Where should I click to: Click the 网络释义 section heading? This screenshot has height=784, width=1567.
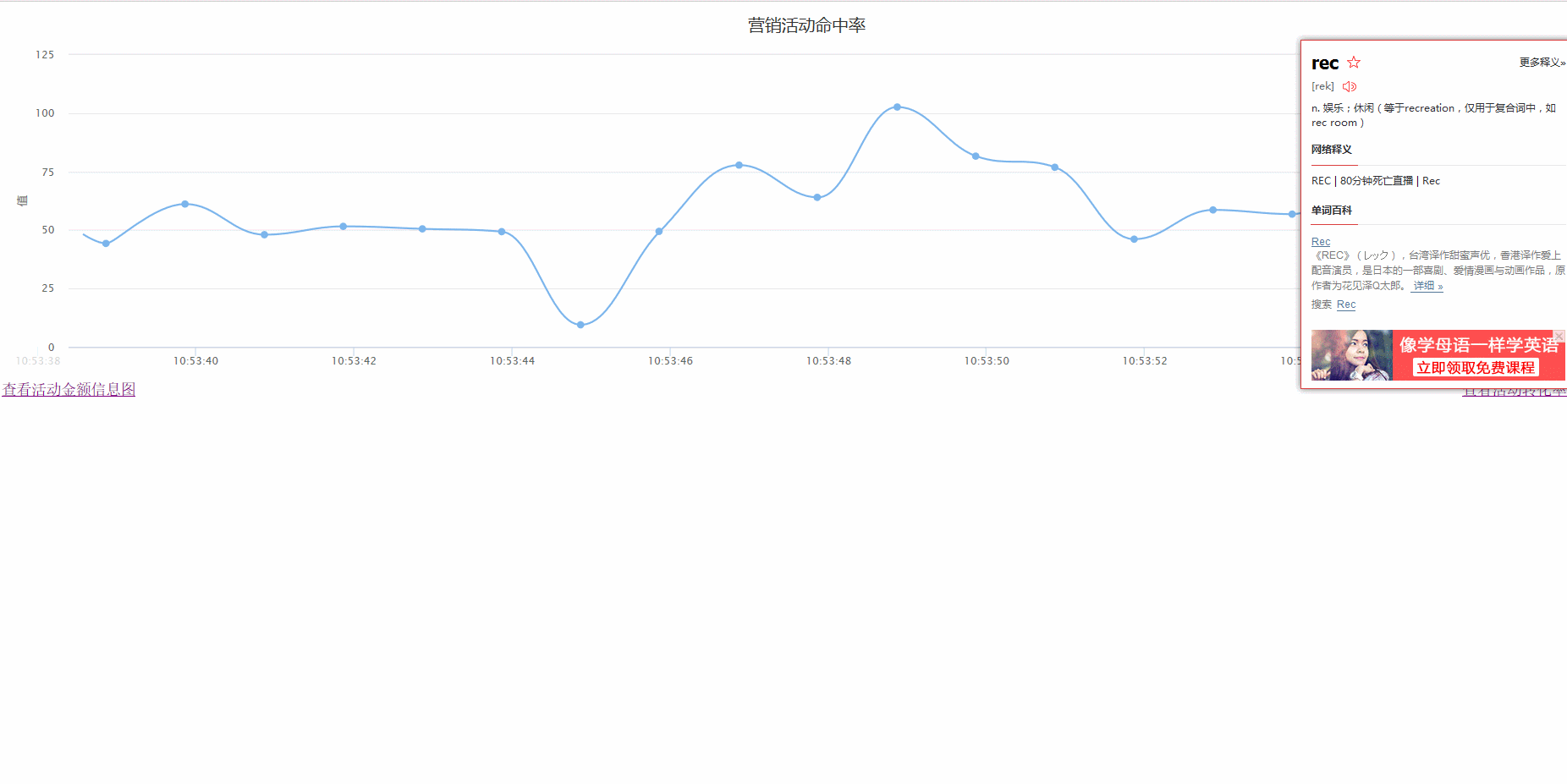tap(1332, 150)
